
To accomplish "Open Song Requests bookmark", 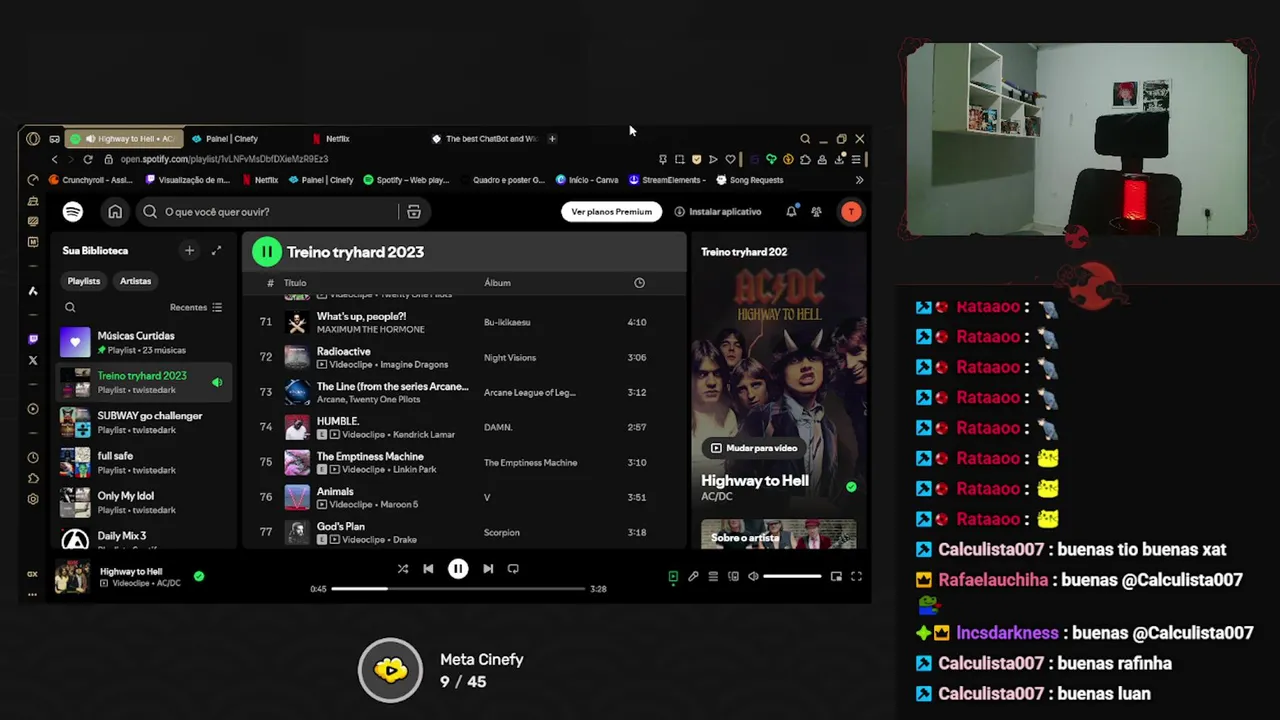I will click(x=750, y=180).
